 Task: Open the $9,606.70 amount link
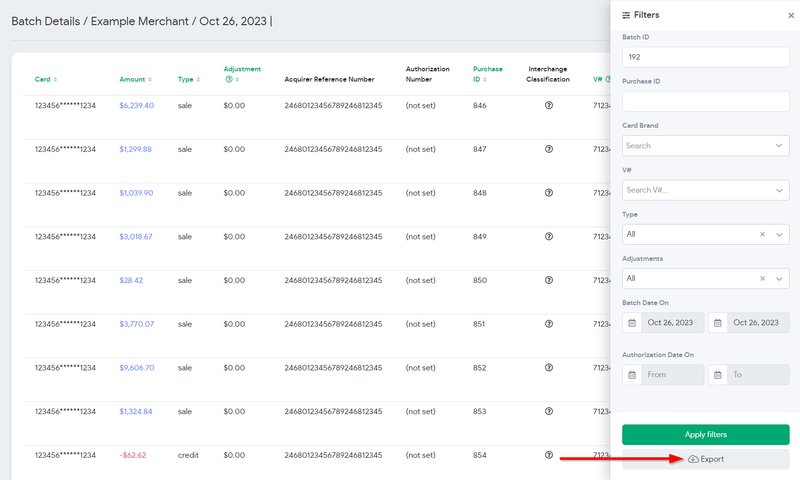[x=137, y=368]
